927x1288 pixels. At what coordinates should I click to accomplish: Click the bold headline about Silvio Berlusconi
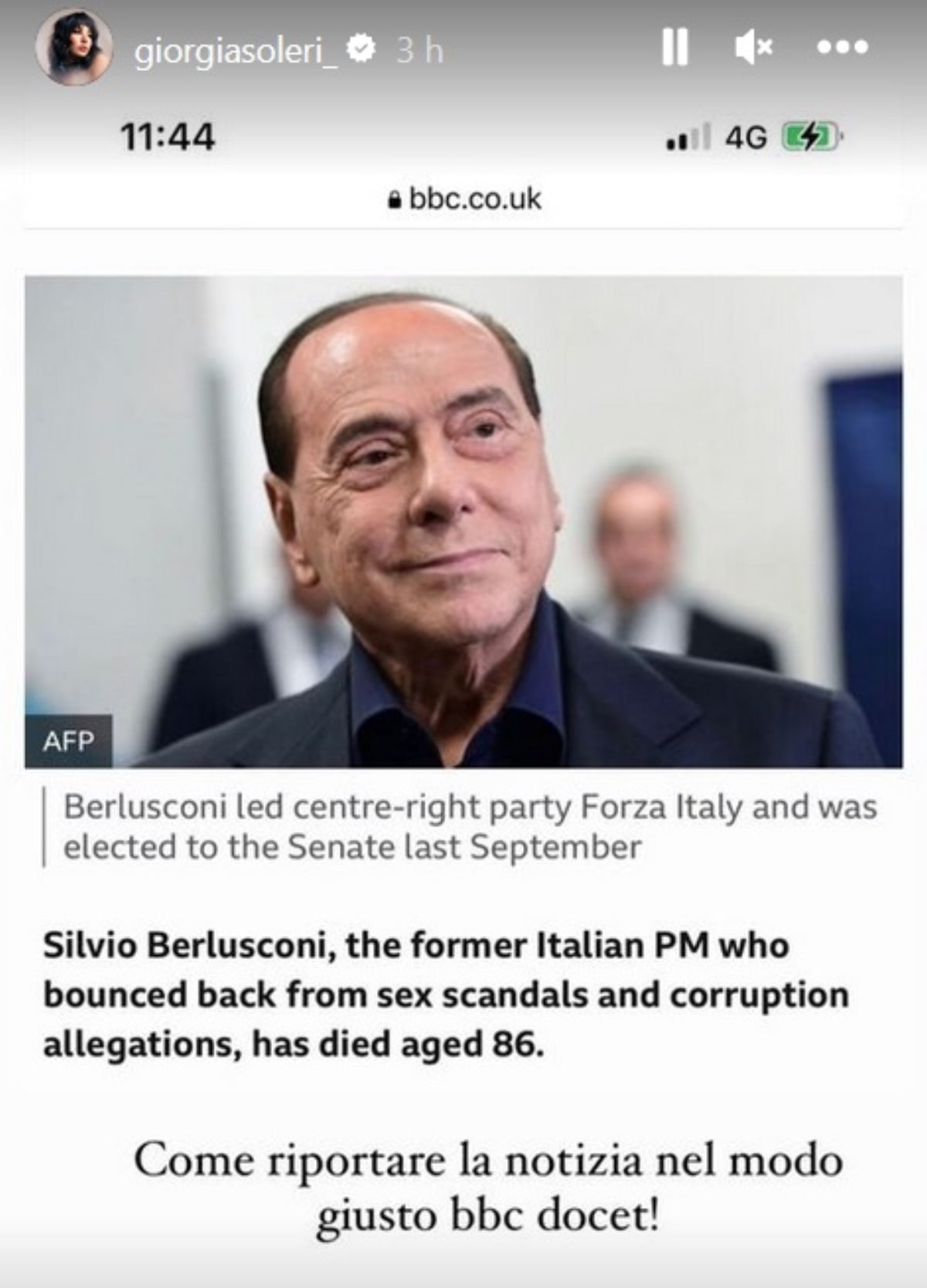click(446, 995)
